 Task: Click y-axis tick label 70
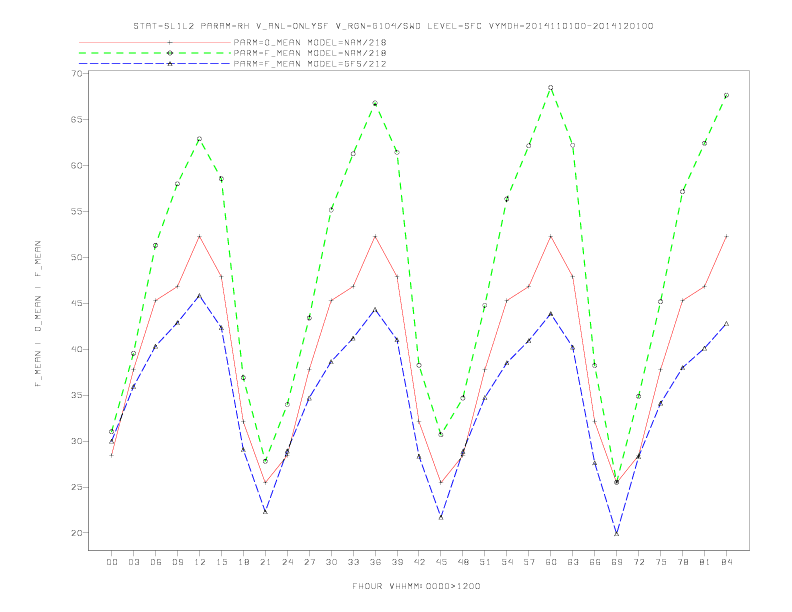click(x=76, y=74)
